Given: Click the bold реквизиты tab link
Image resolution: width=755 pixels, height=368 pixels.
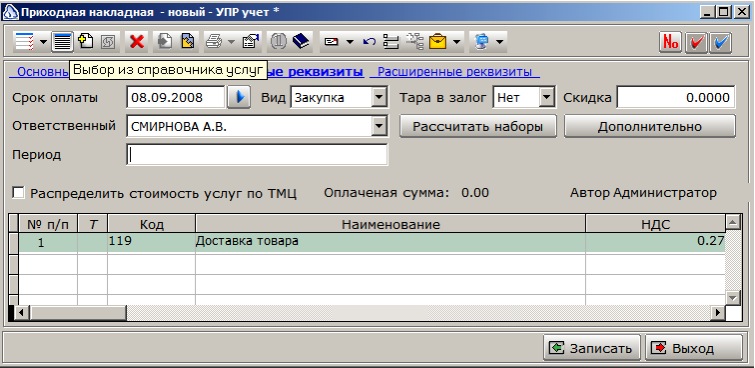Looking at the screenshot, I should pos(315,72).
